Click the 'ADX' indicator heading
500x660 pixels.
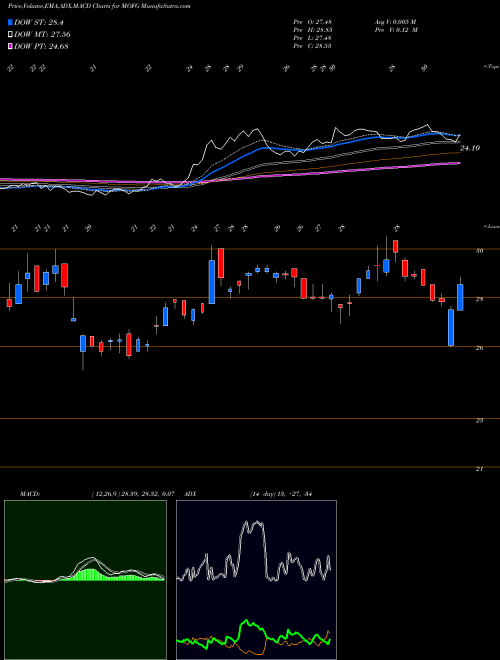tap(190, 494)
